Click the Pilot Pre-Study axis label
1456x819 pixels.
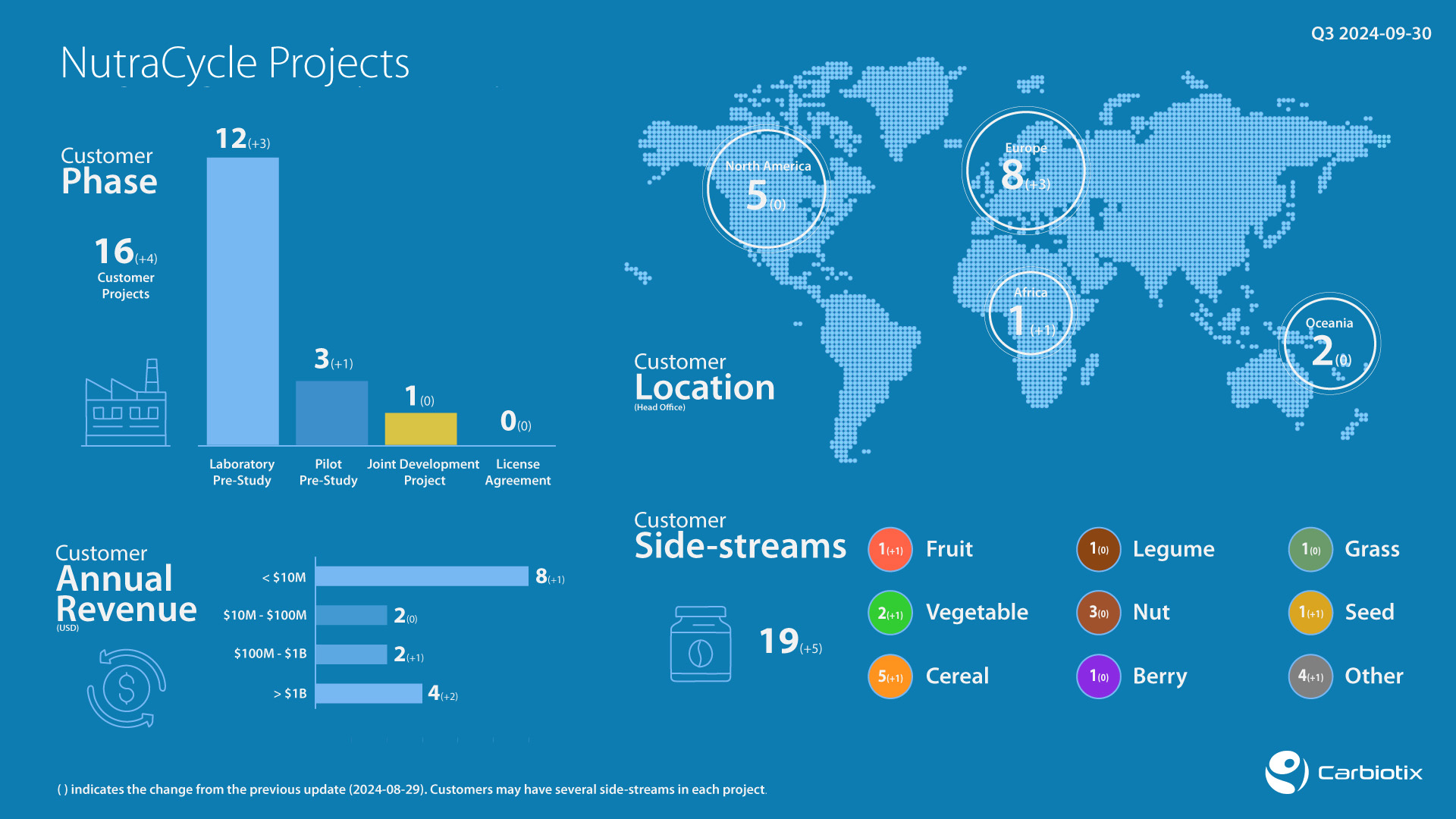pos(328,472)
